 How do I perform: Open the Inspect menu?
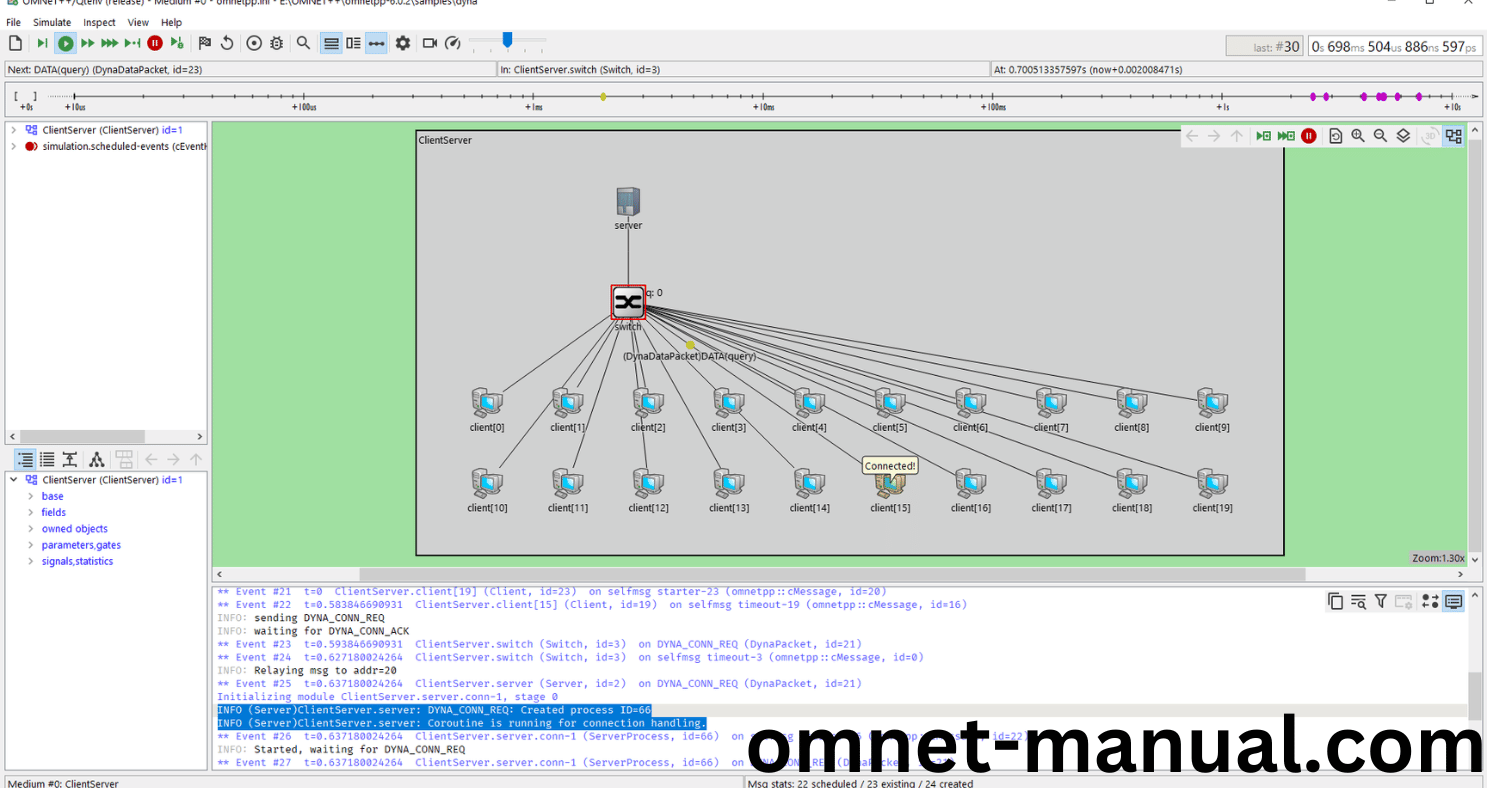coord(99,22)
